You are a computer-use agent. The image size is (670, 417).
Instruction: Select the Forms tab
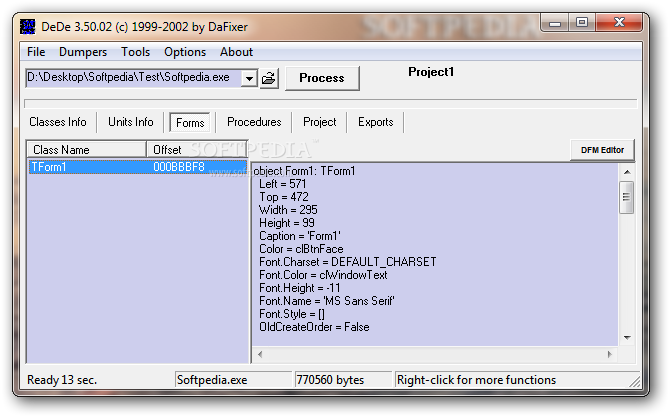click(x=190, y=123)
